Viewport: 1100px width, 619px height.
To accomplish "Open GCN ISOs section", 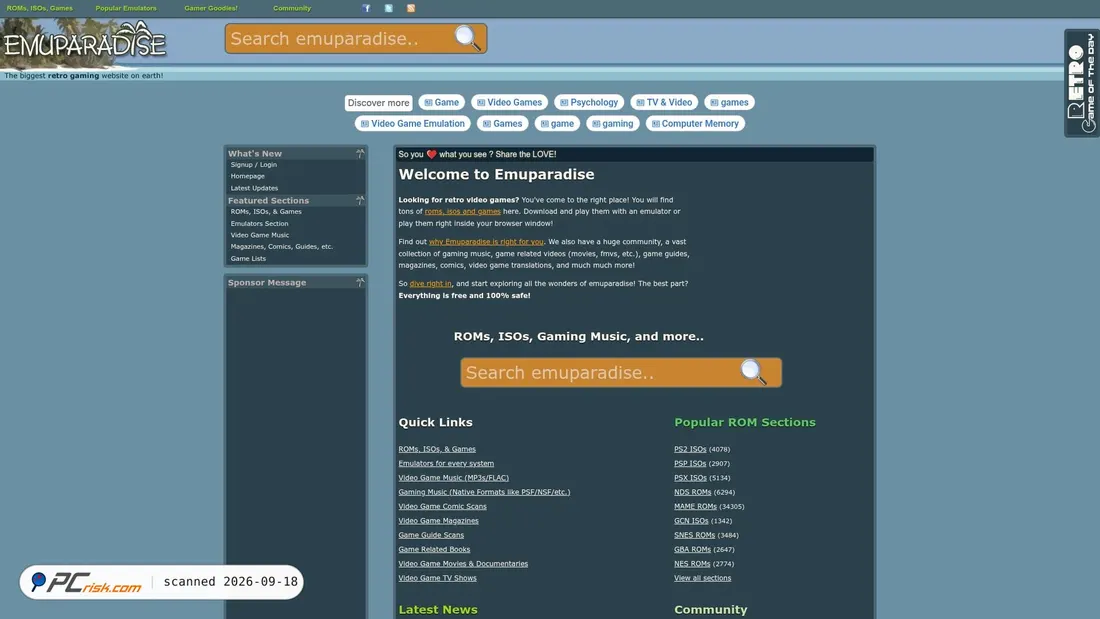I will [691, 521].
